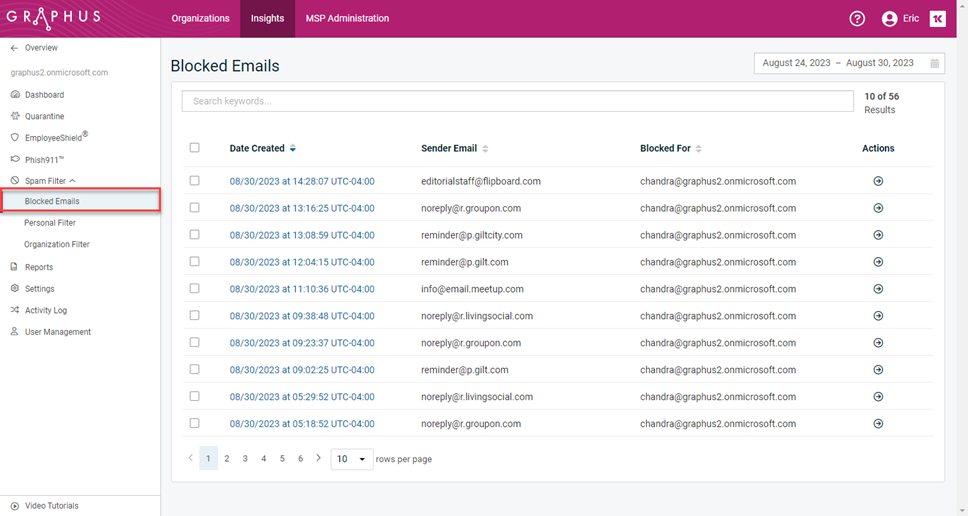This screenshot has height=516, width=968.
Task: Open the Insights top menu
Action: click(267, 19)
